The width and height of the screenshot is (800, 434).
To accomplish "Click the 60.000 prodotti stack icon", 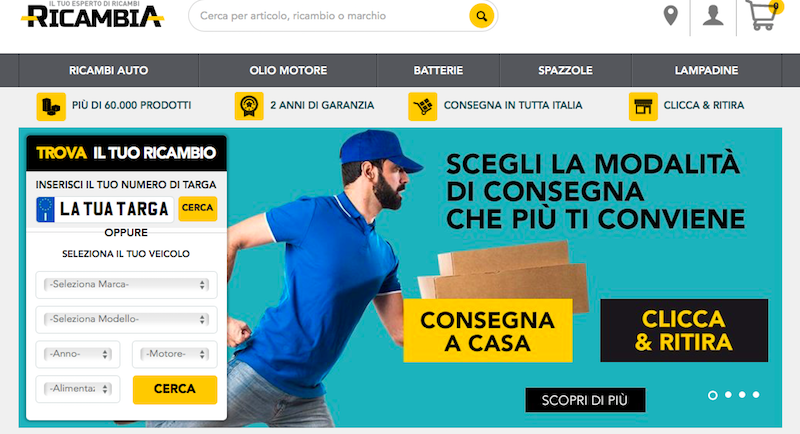I will (x=51, y=106).
